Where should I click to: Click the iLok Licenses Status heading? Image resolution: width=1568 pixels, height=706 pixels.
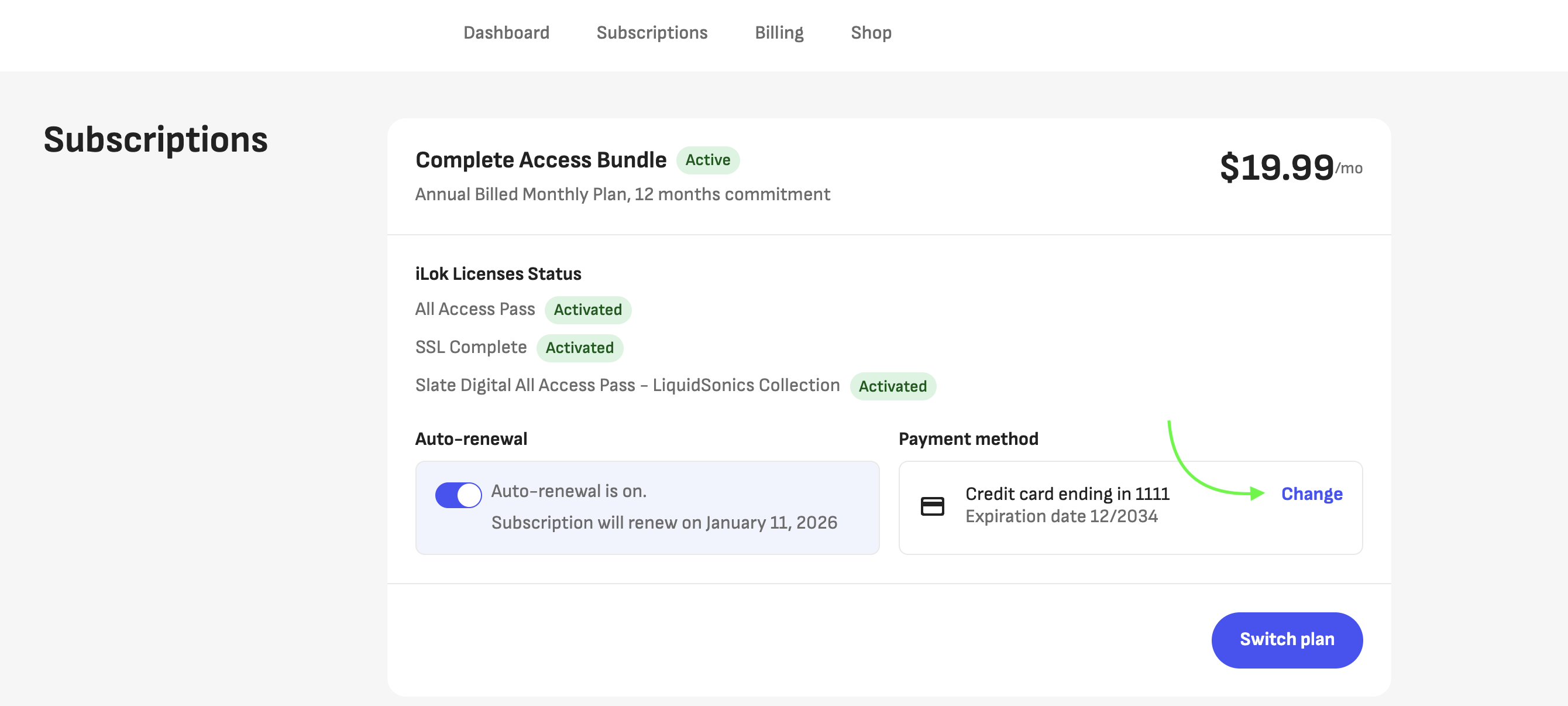pos(497,274)
